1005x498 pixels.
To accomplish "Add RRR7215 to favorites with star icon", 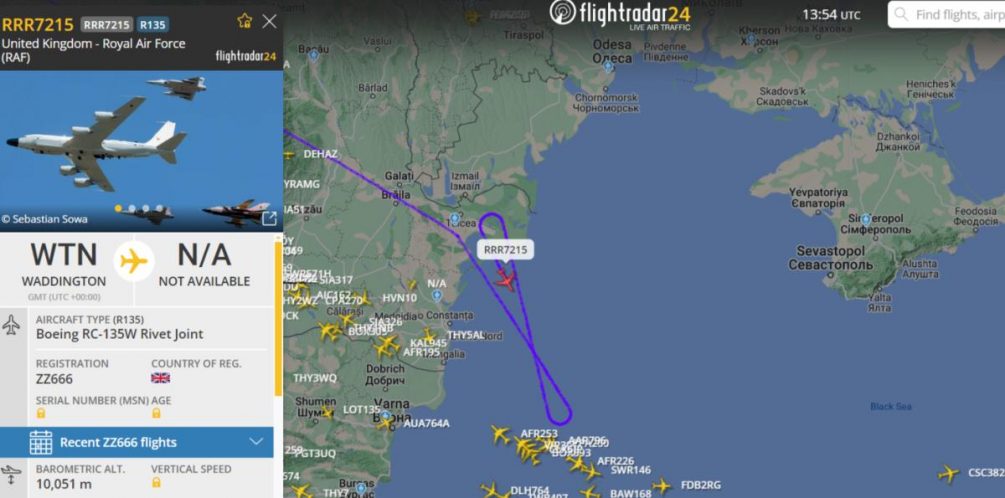I will coord(245,21).
